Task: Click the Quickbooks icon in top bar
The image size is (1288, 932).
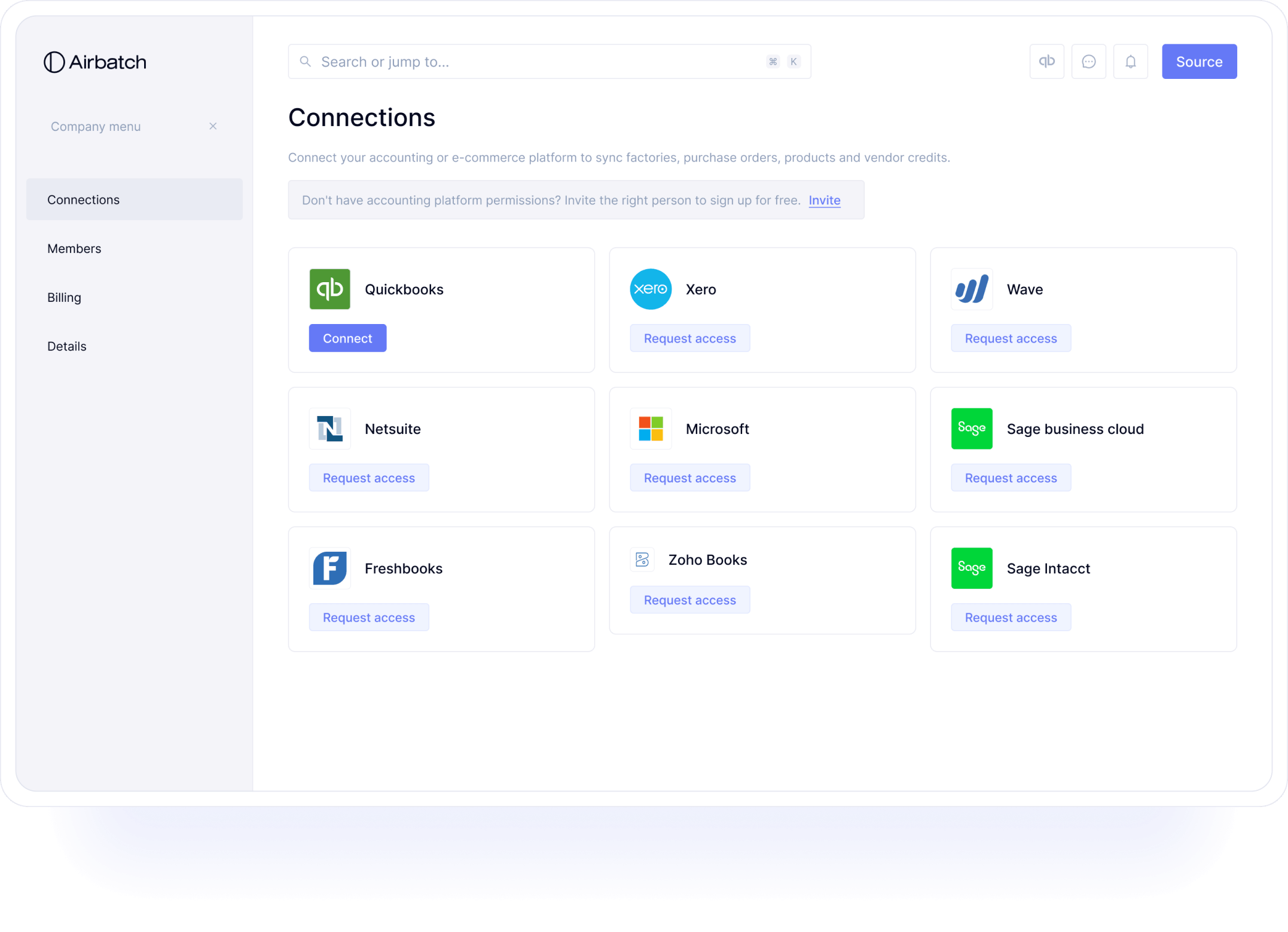Action: 1046,62
